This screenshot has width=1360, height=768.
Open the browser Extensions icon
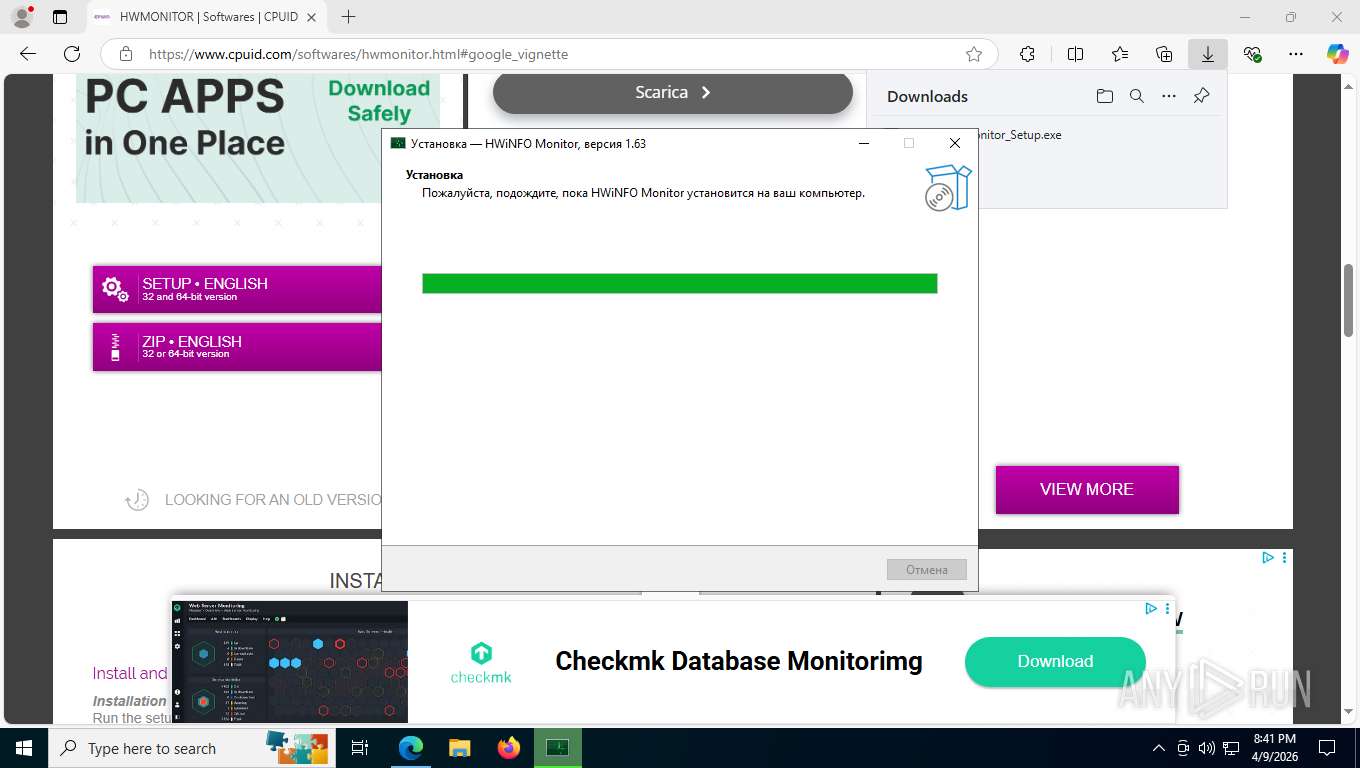(1027, 54)
